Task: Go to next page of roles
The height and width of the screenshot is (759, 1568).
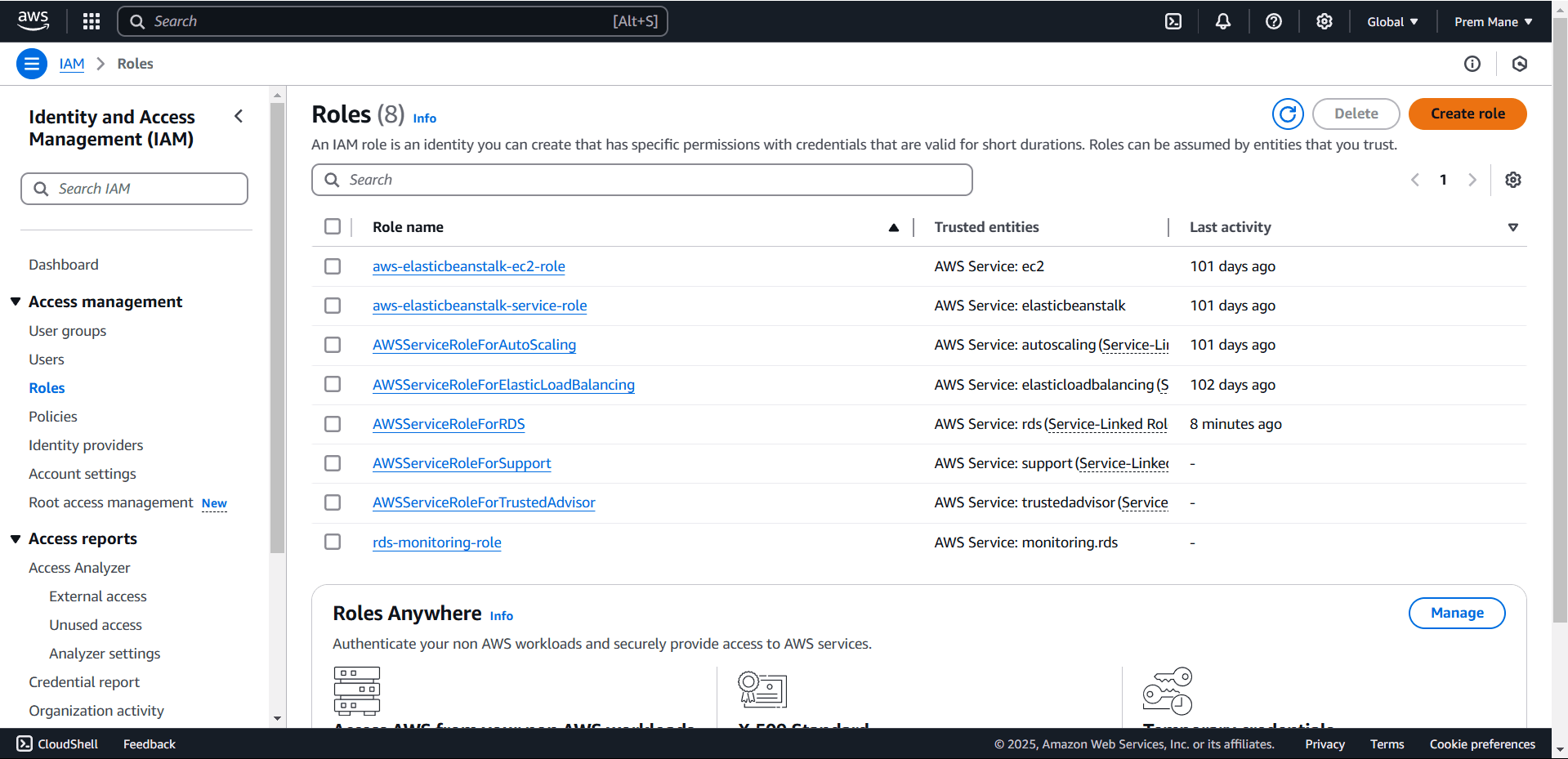Action: [1472, 180]
